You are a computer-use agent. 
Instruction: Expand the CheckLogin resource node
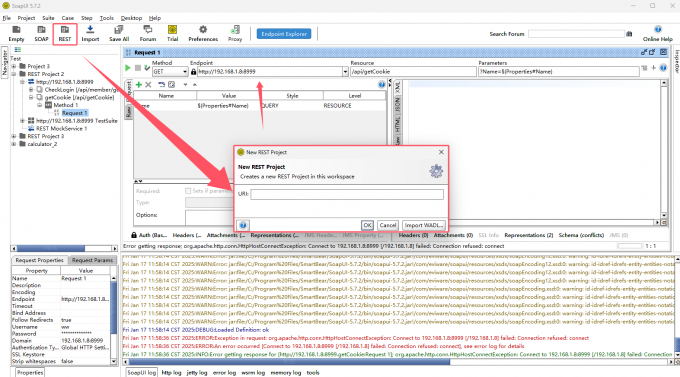pyautogui.click(x=31, y=90)
